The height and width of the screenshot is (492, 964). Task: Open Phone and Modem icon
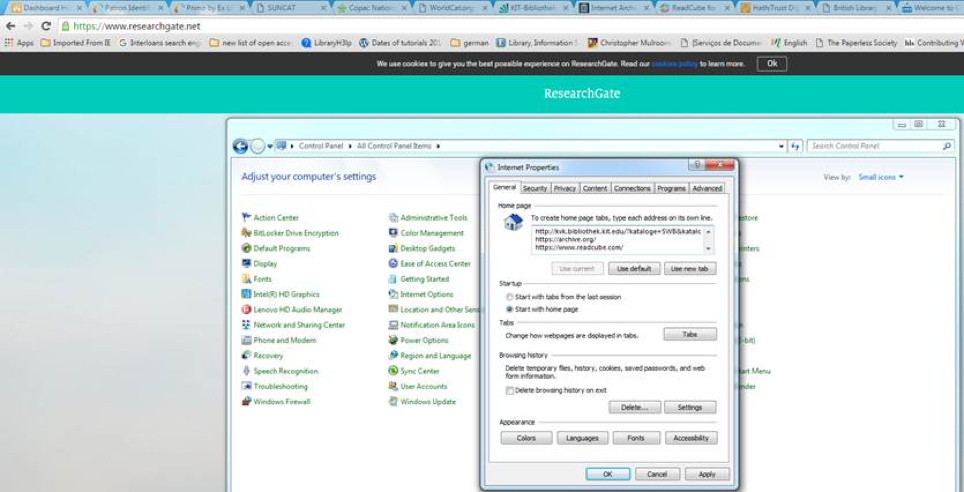pyautogui.click(x=247, y=340)
